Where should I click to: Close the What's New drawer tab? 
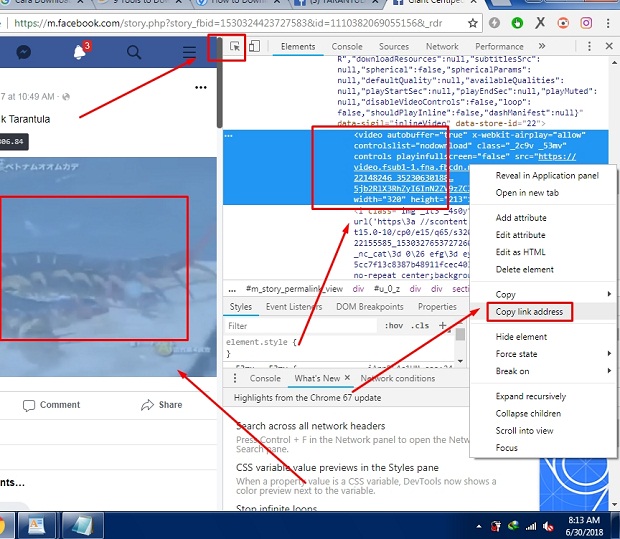pyautogui.click(x=347, y=378)
